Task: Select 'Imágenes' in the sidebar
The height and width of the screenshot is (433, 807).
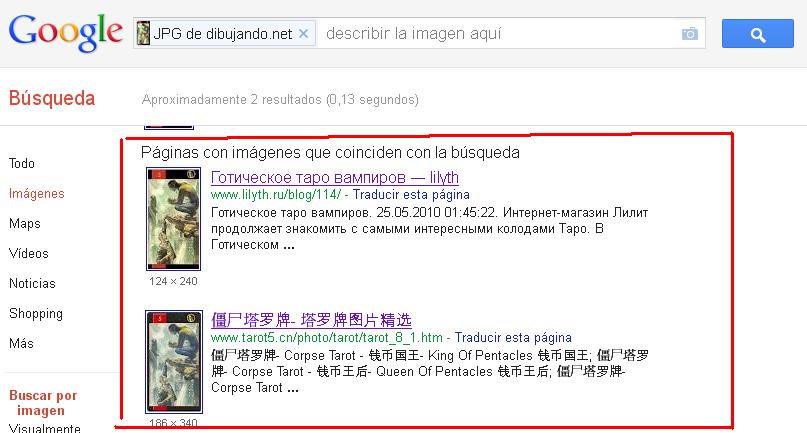Action: [37, 194]
